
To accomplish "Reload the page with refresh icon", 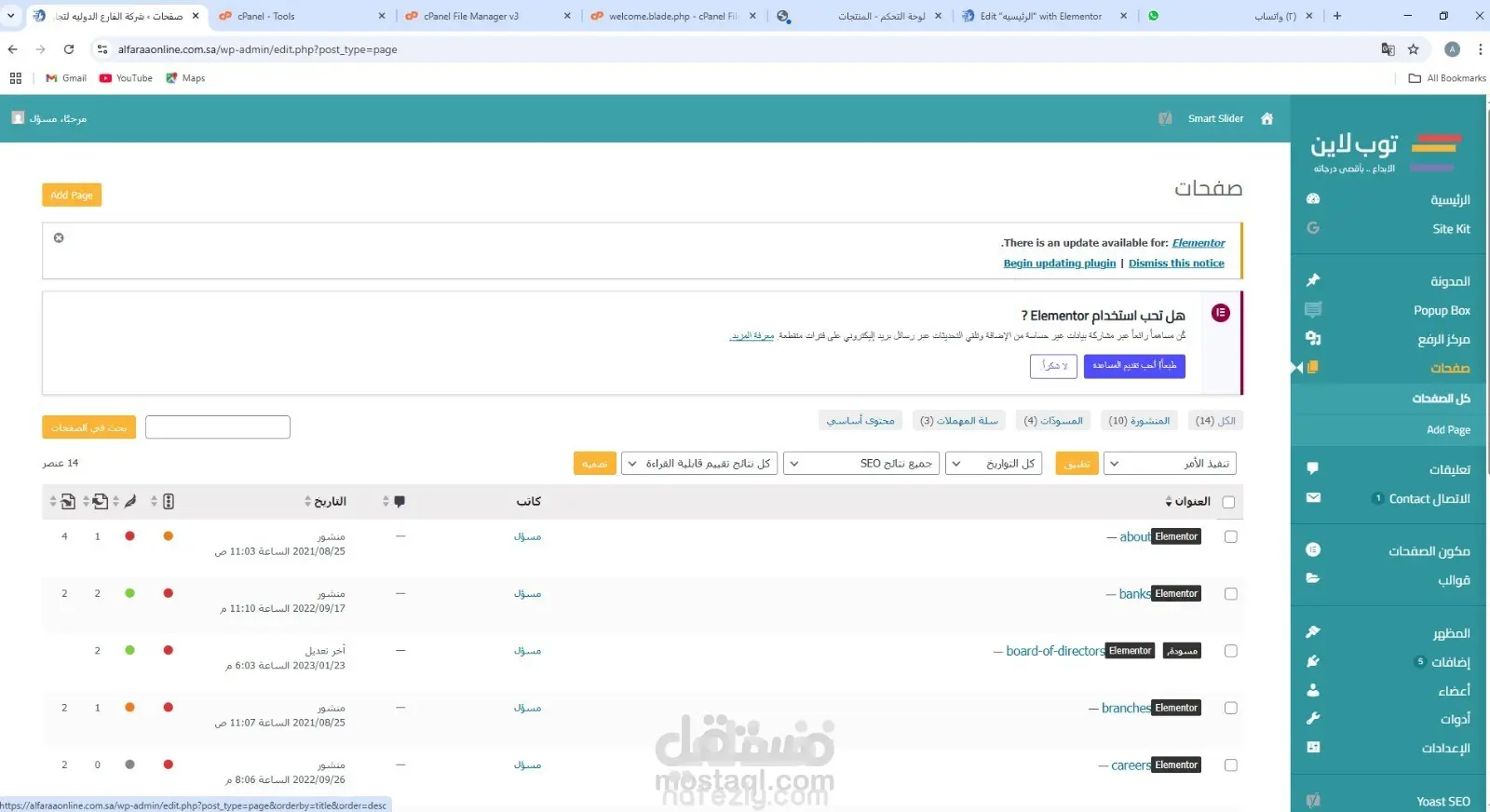I will (x=68, y=49).
